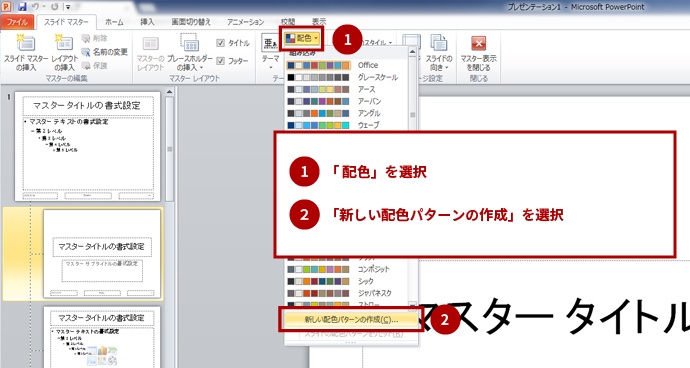Switch to the 校閲 tab
690x368 pixels.
click(x=288, y=22)
